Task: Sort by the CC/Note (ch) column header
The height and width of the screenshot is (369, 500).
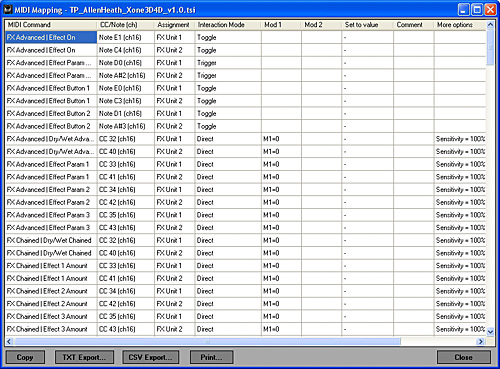Action: point(125,25)
